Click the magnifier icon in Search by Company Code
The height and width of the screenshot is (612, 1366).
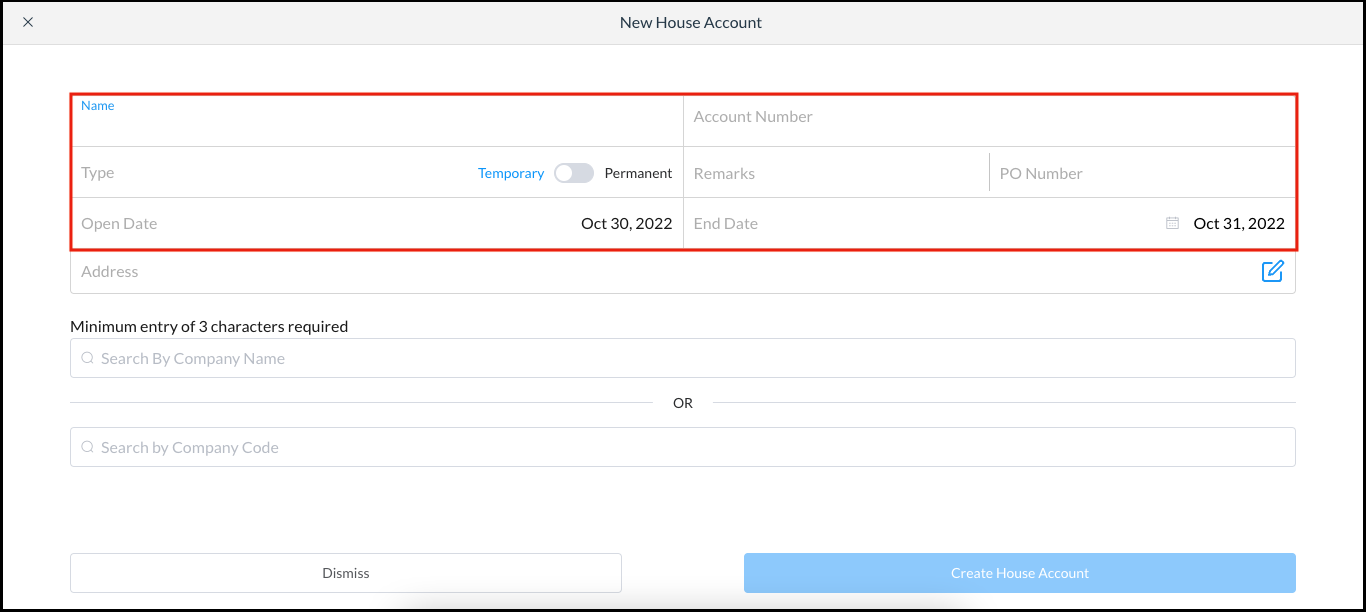coord(87,446)
